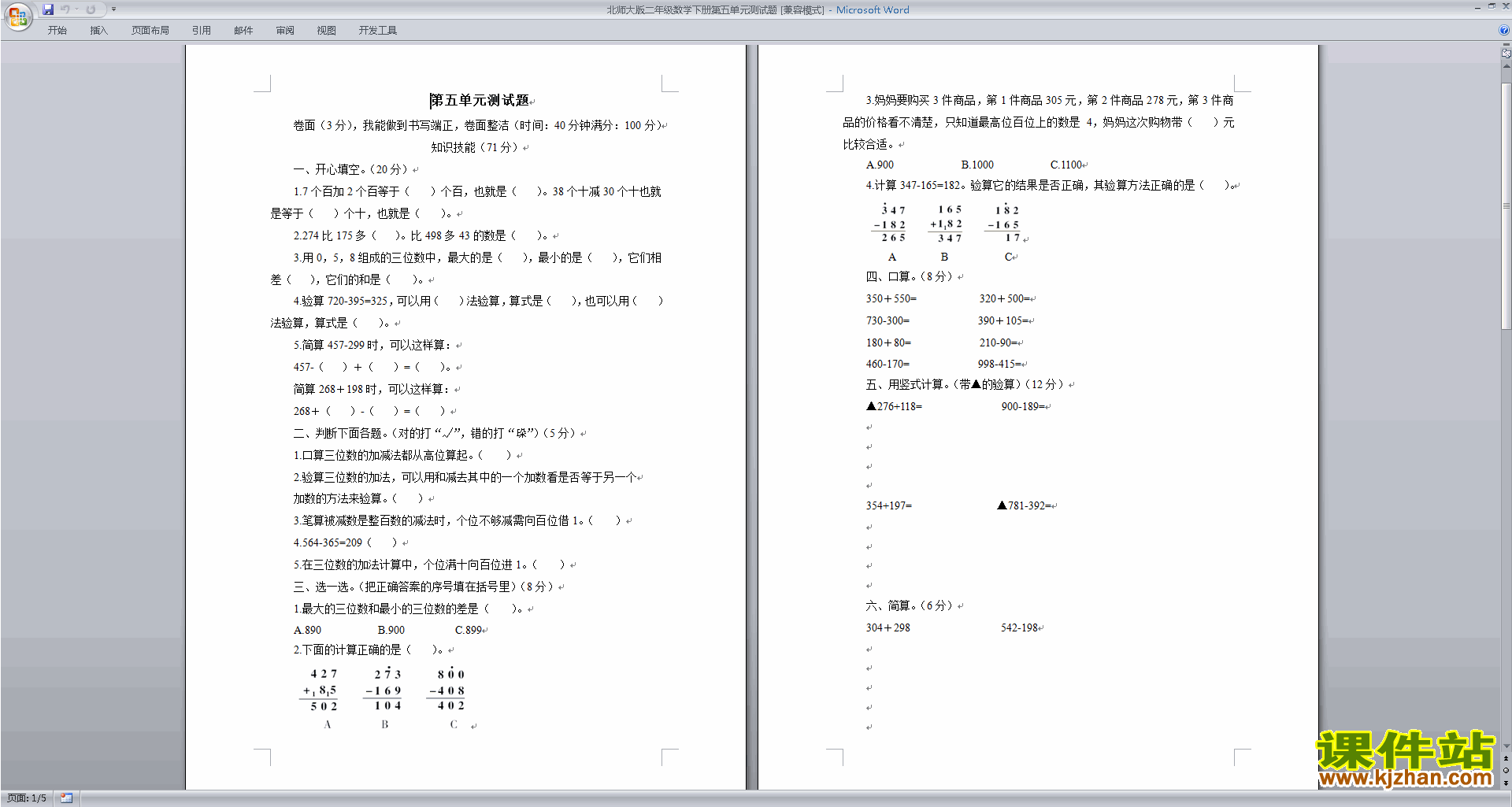Click the line 简算268+198时，可以这样算
This screenshot has height=807, width=1512.
pyautogui.click(x=372, y=389)
